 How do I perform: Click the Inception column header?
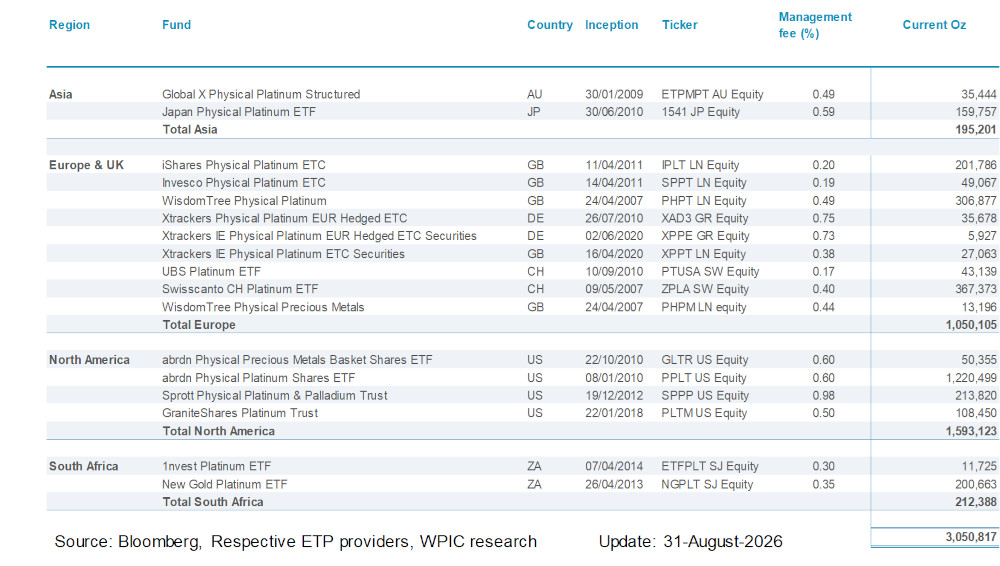point(611,25)
